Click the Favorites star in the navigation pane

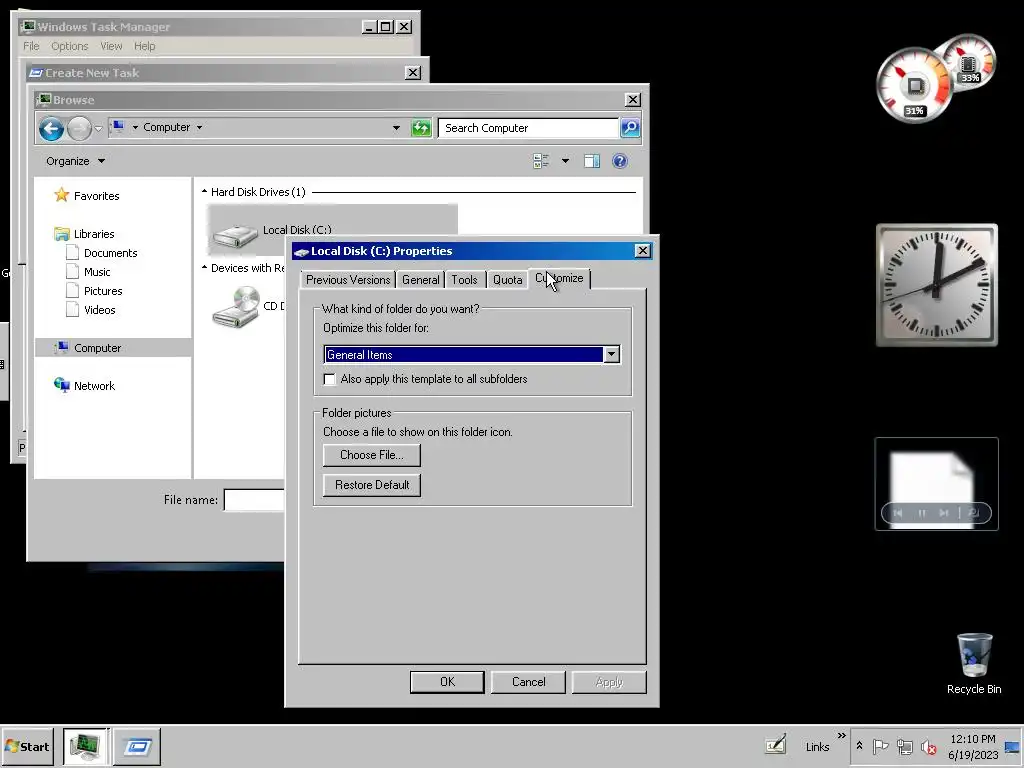pos(61,195)
